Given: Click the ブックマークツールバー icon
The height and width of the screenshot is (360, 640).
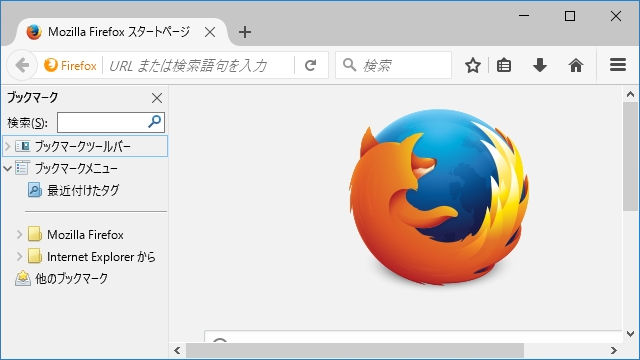Looking at the screenshot, I should (x=22, y=146).
